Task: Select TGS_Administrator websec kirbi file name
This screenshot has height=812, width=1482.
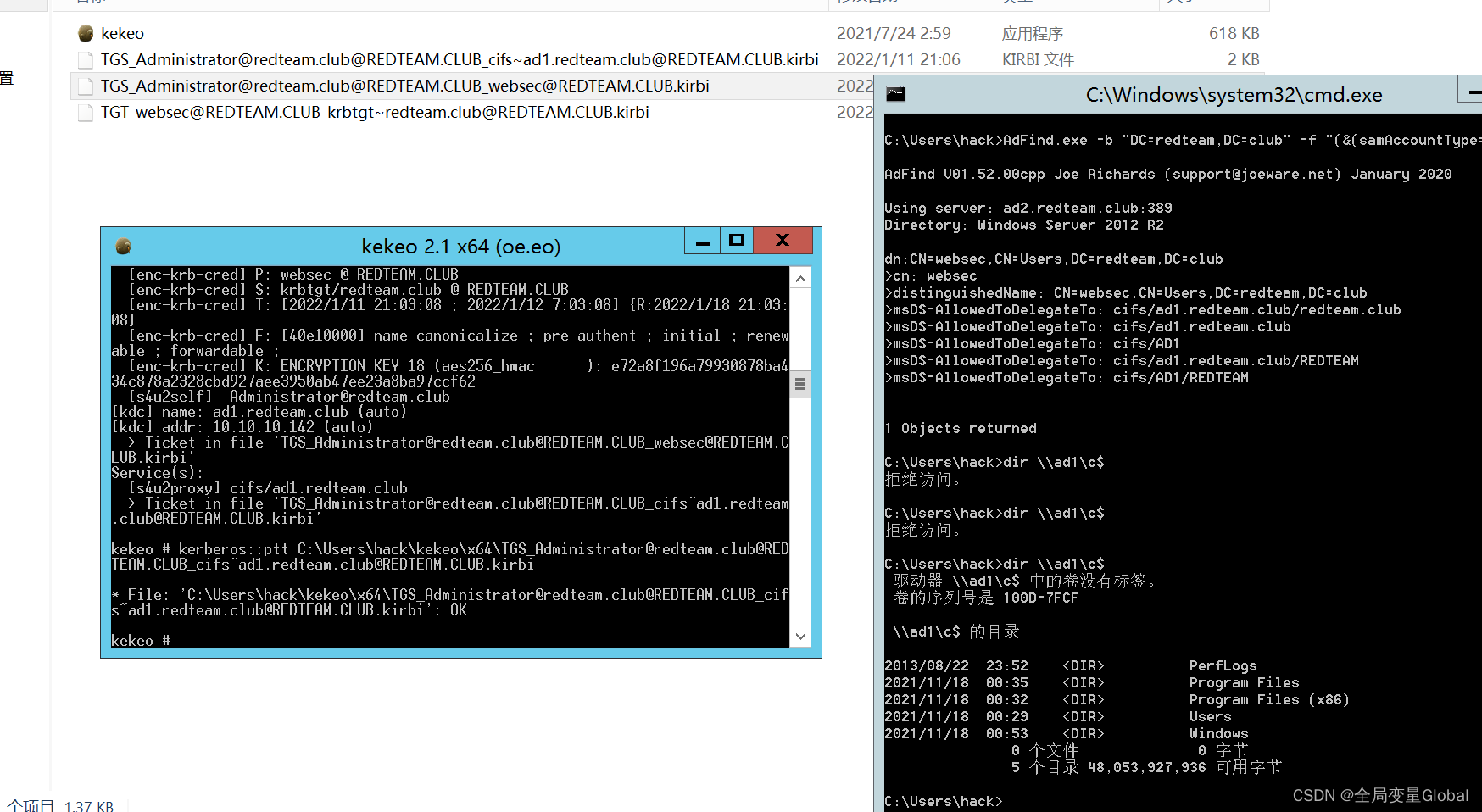Action: (x=405, y=86)
